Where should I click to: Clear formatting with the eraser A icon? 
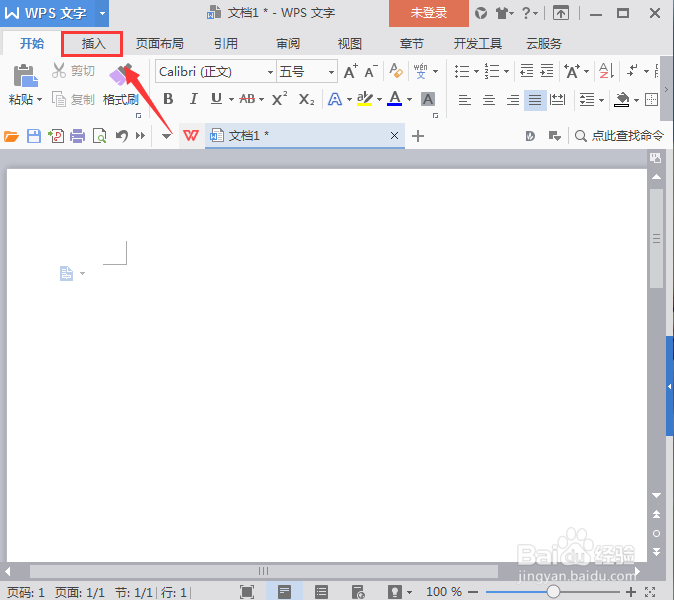click(x=395, y=71)
